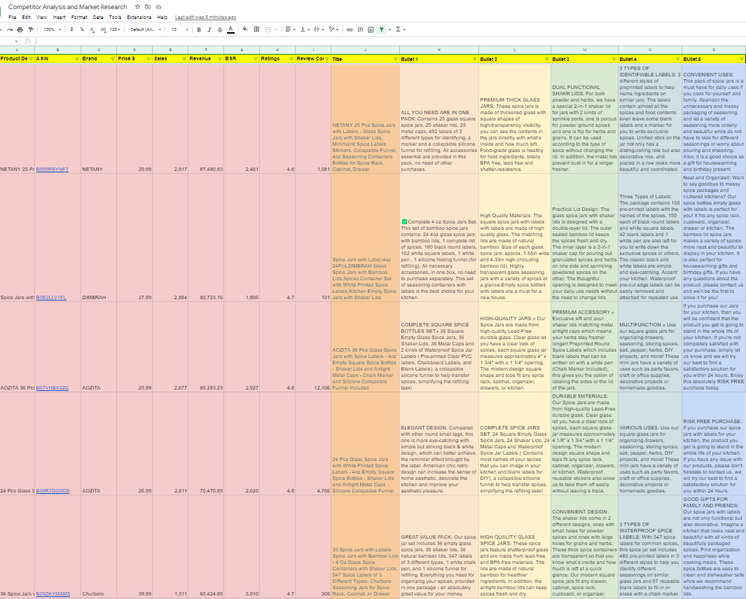Open the NETANY row ASIN link

(52, 169)
